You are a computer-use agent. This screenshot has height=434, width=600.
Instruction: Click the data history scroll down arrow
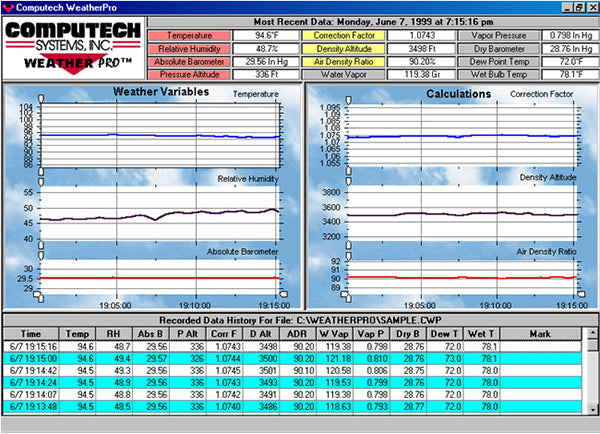592,407
